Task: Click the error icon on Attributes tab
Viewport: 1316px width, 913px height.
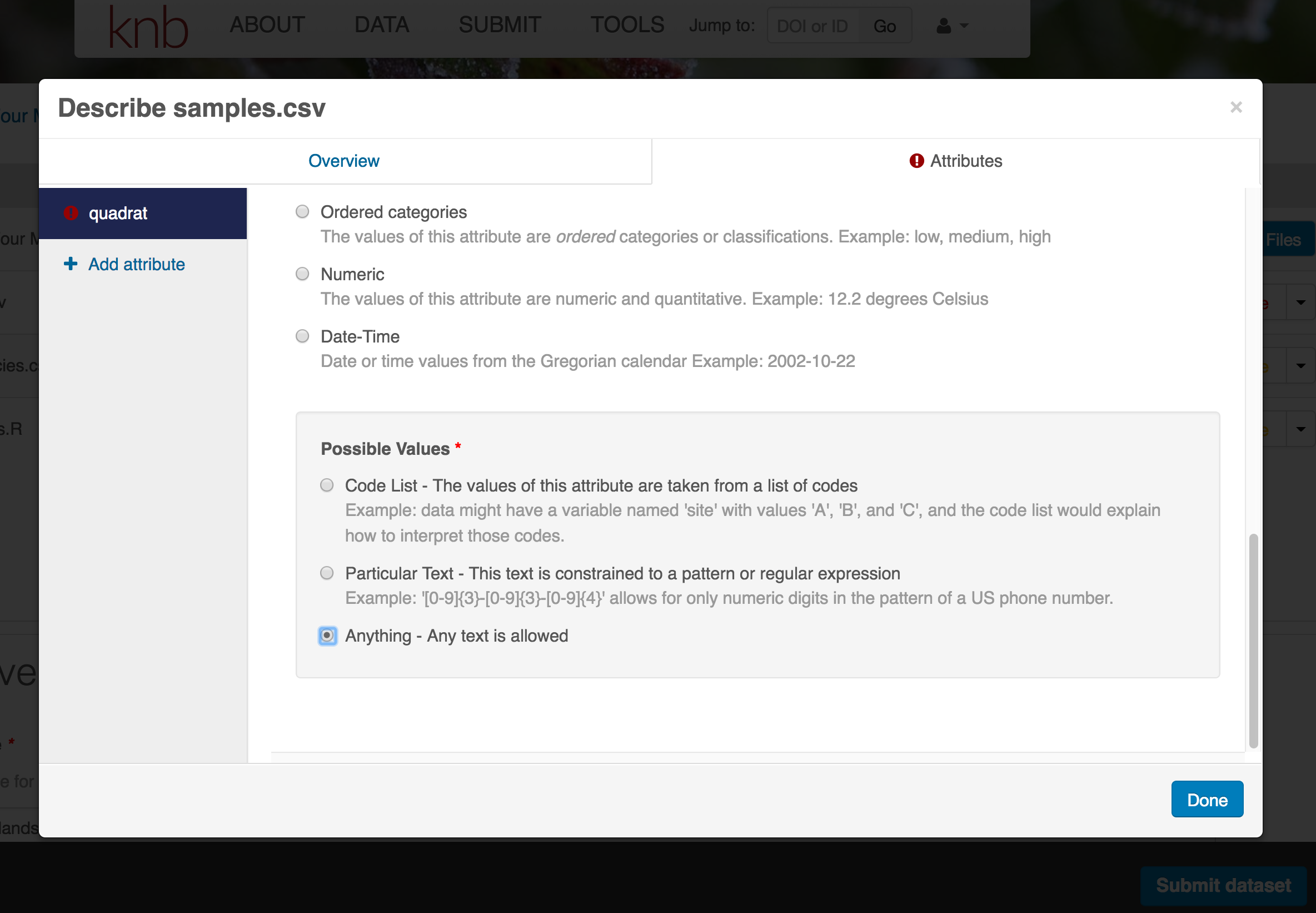Action: [x=916, y=161]
